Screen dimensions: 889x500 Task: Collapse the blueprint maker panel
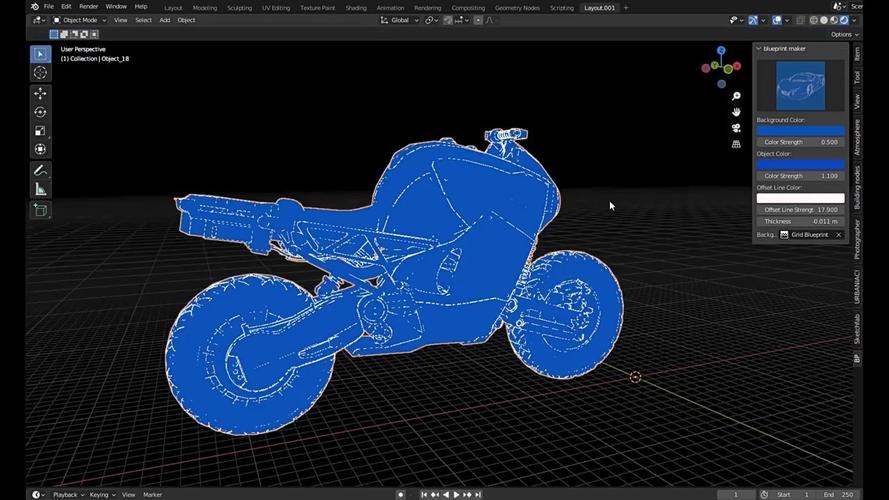tap(759, 48)
